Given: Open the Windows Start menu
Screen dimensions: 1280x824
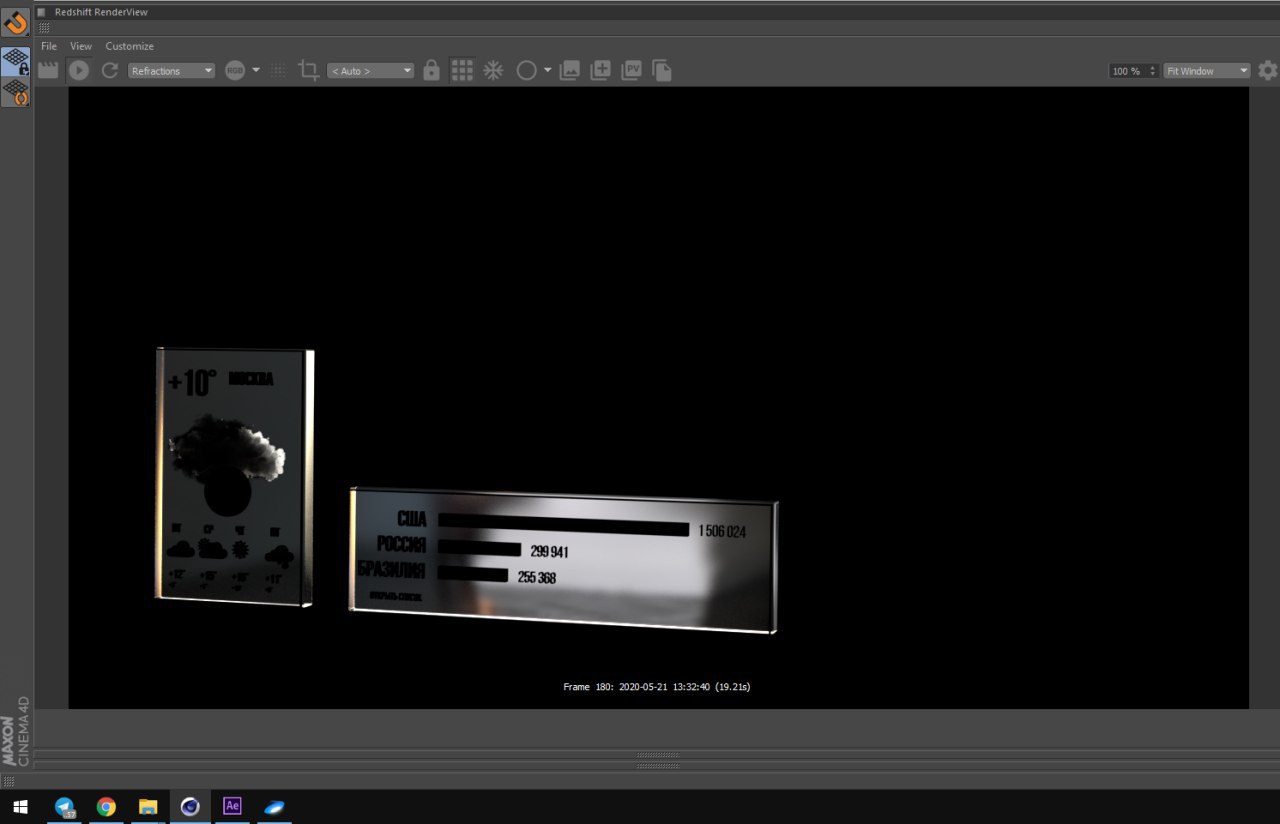Looking at the screenshot, I should (20, 806).
